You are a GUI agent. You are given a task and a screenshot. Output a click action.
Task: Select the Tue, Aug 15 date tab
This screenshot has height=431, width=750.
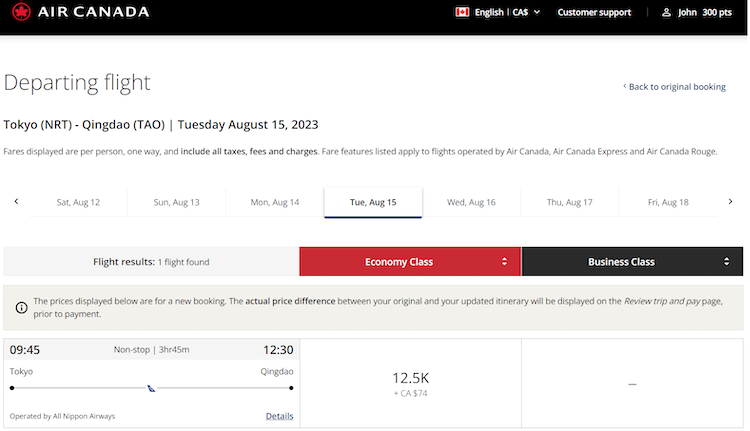[373, 202]
